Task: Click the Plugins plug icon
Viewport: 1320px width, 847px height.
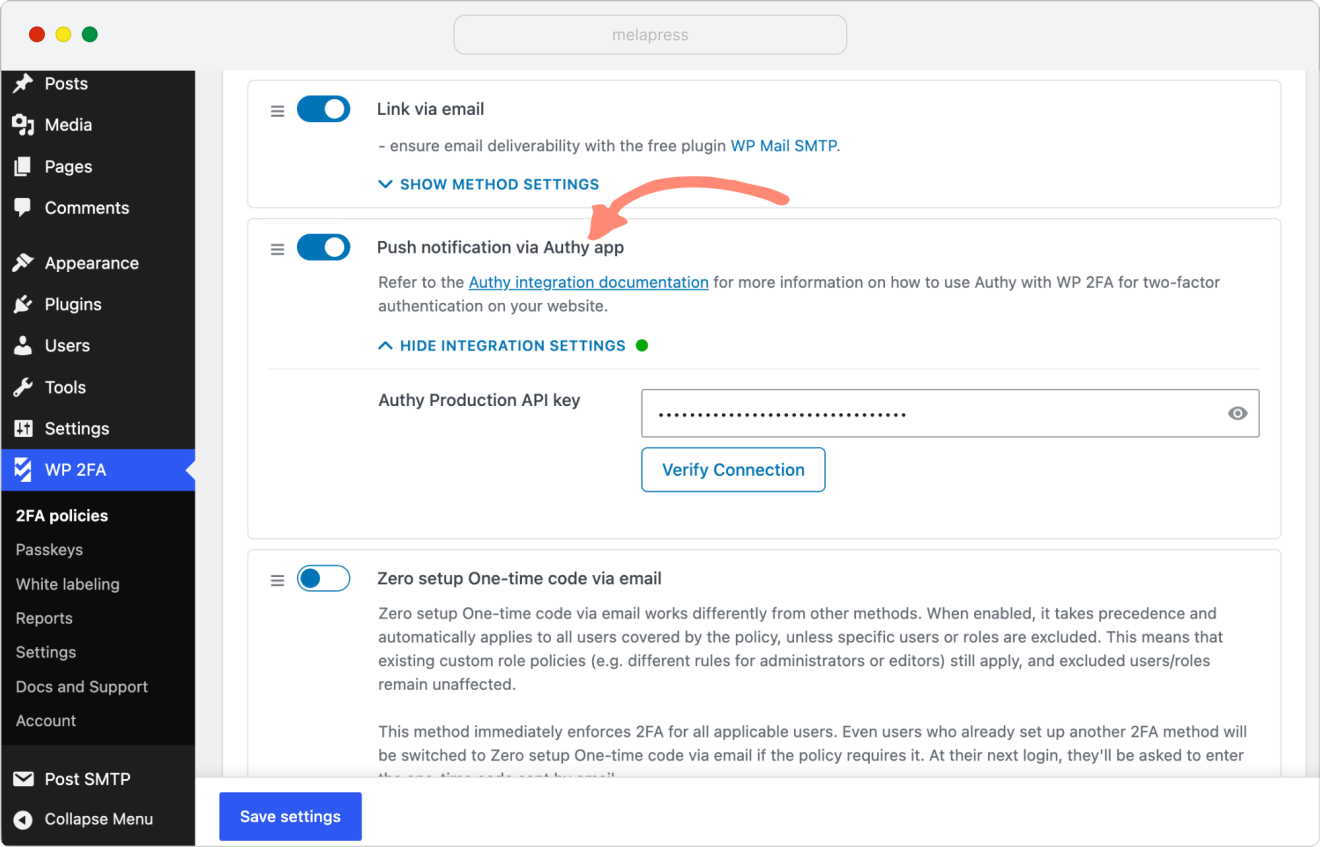Action: (x=23, y=304)
